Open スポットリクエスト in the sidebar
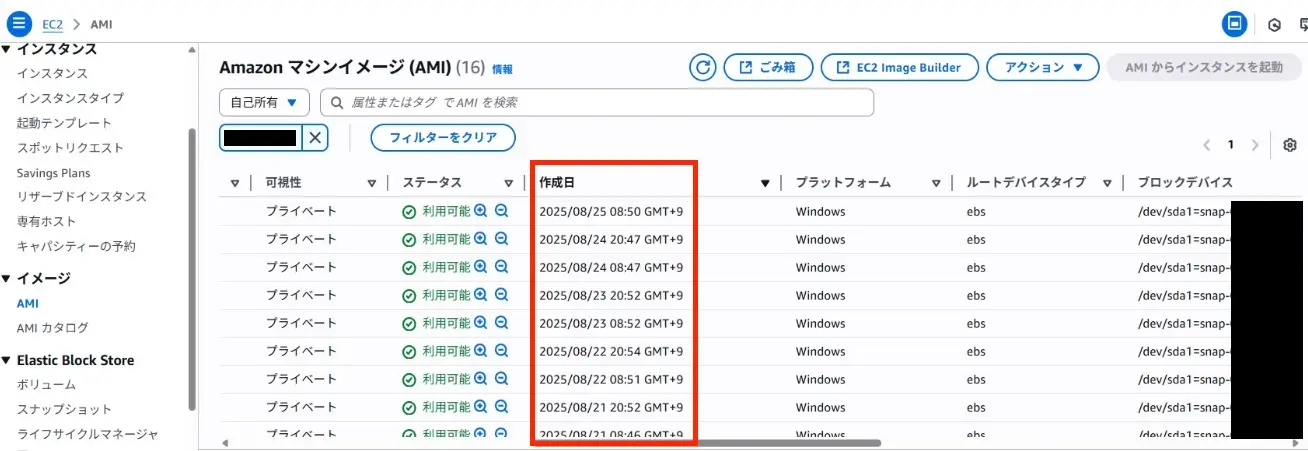 tap(70, 148)
